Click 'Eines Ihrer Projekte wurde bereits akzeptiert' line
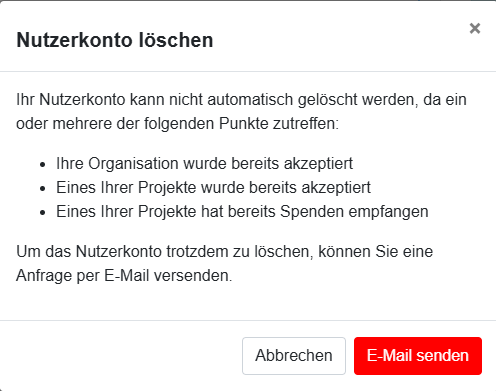 coord(213,187)
